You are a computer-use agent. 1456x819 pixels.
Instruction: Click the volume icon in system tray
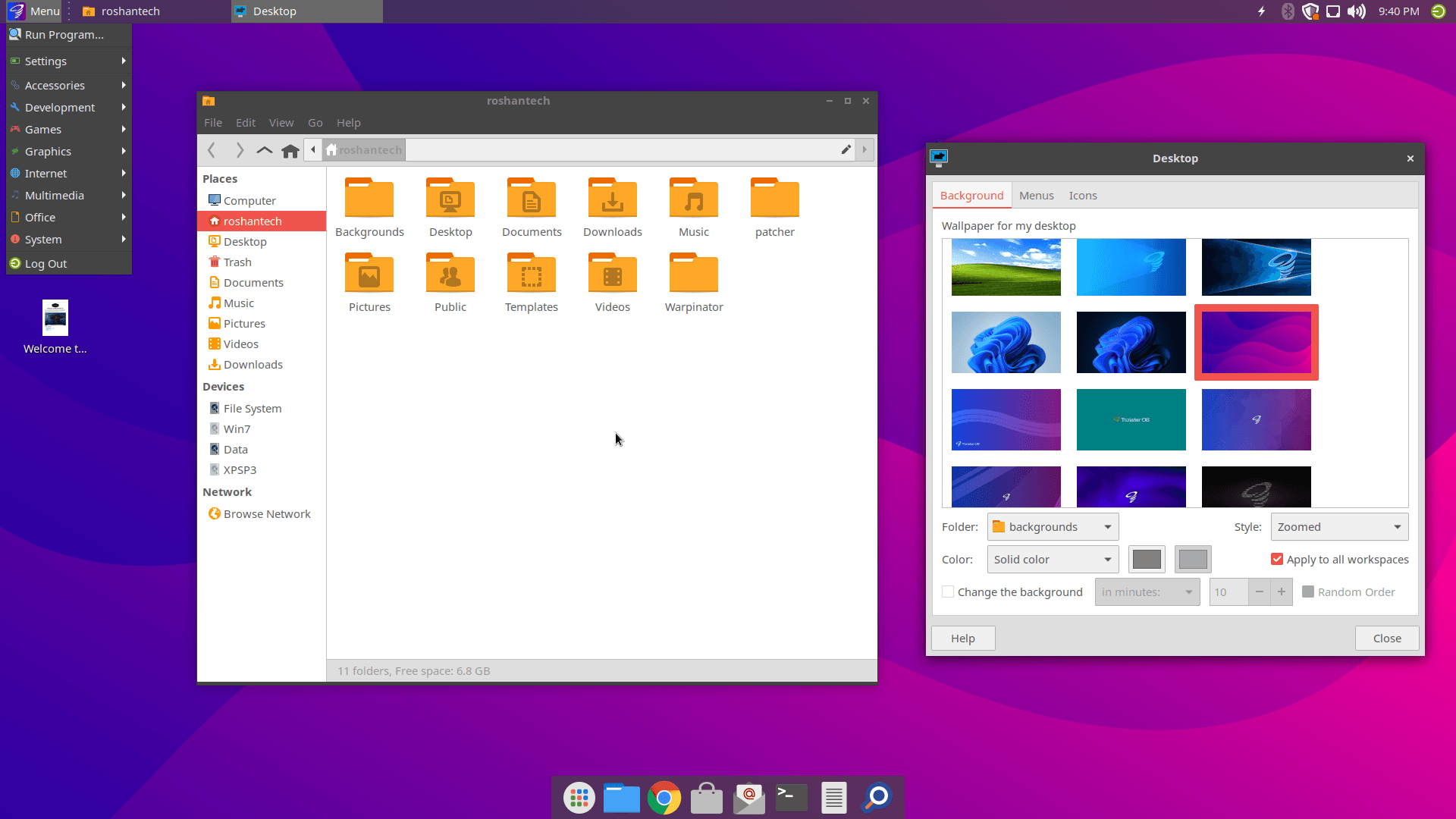click(x=1357, y=11)
